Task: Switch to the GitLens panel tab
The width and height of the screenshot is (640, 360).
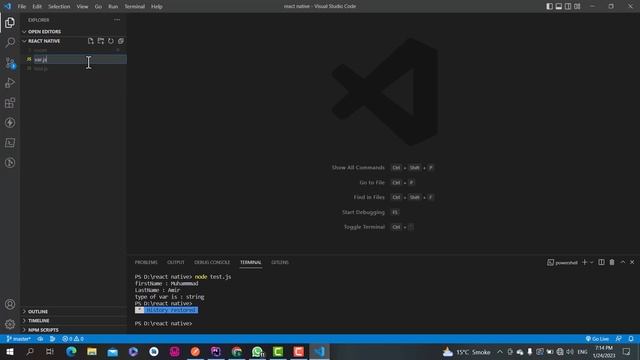Action: 280,262
